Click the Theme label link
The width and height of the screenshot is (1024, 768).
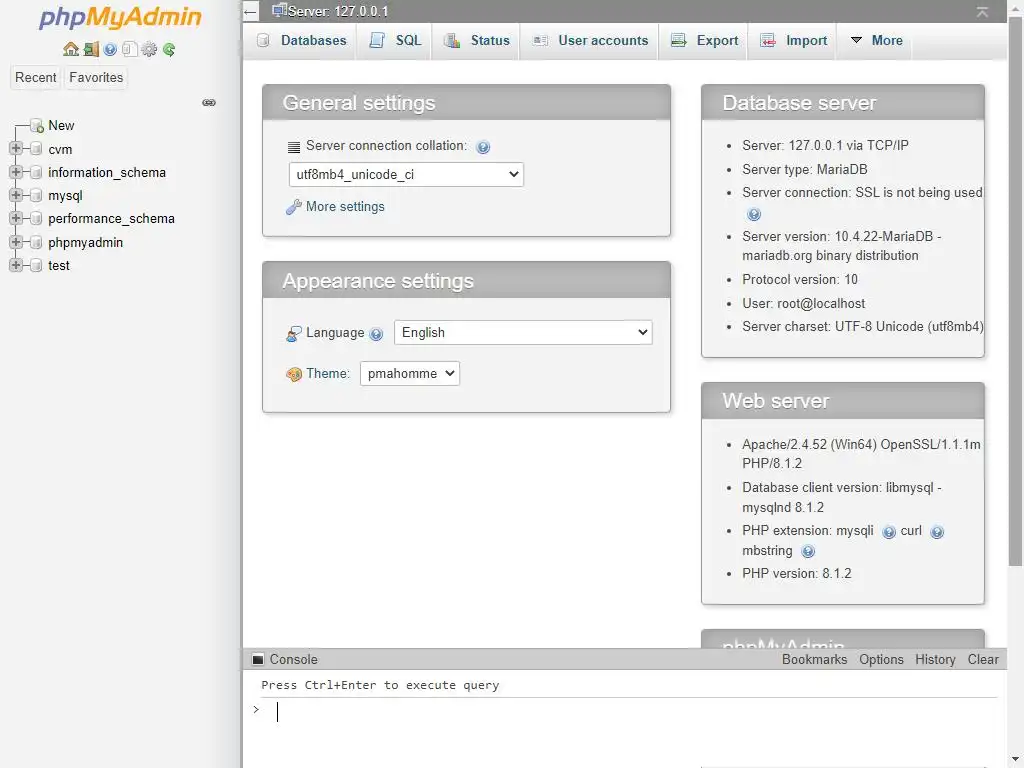click(x=328, y=374)
